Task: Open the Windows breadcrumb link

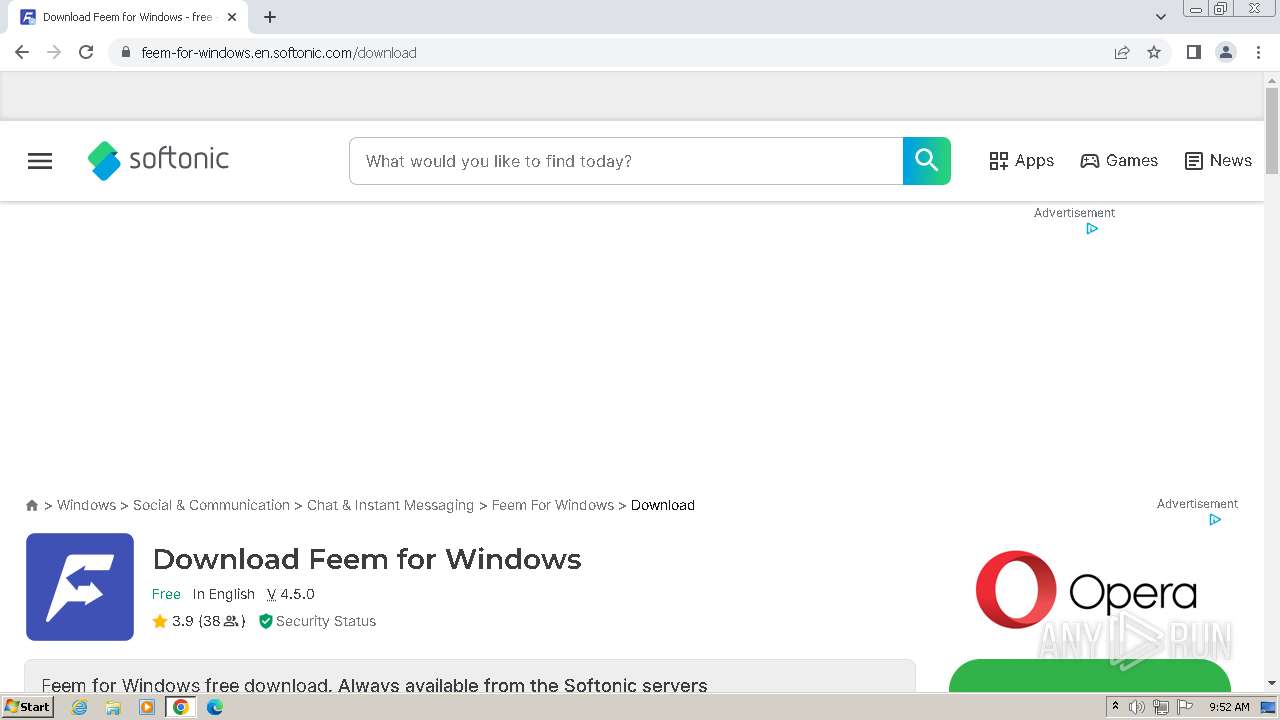Action: [86, 505]
